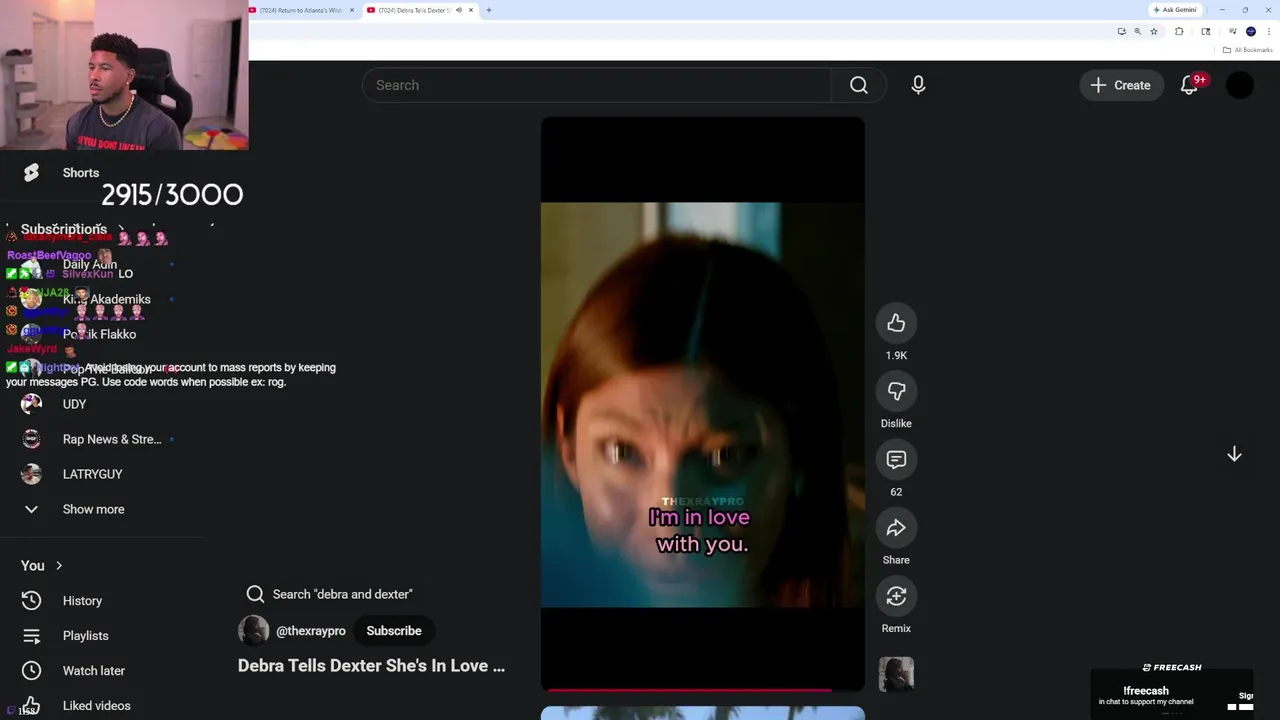1280x720 pixels.
Task: Open Rap News & Stre... subscription
Action: point(112,439)
